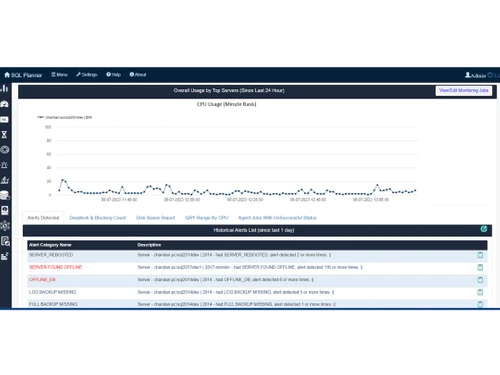The width and height of the screenshot is (500, 375).
Task: Click the CPU Usage (Minute Basis) chart title
Action: (226, 104)
